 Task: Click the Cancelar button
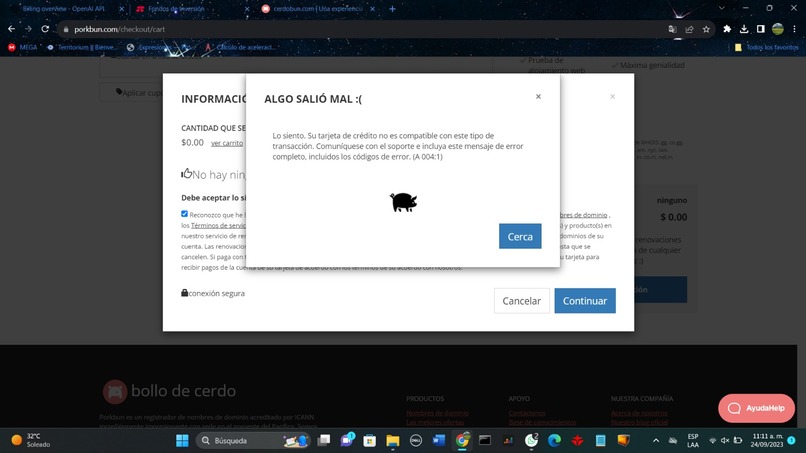(521, 301)
